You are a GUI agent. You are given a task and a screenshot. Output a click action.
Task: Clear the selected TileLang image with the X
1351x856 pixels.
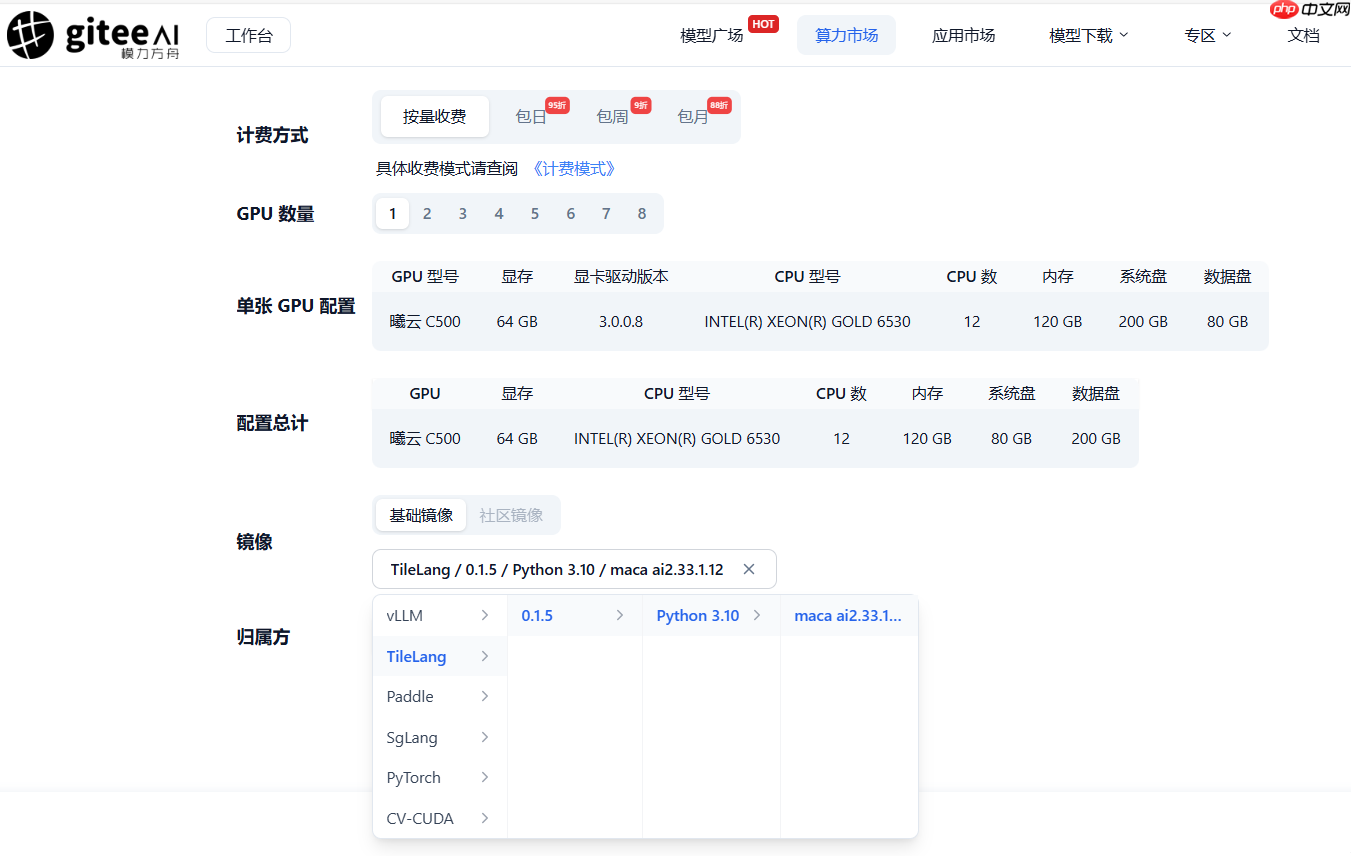tap(749, 568)
